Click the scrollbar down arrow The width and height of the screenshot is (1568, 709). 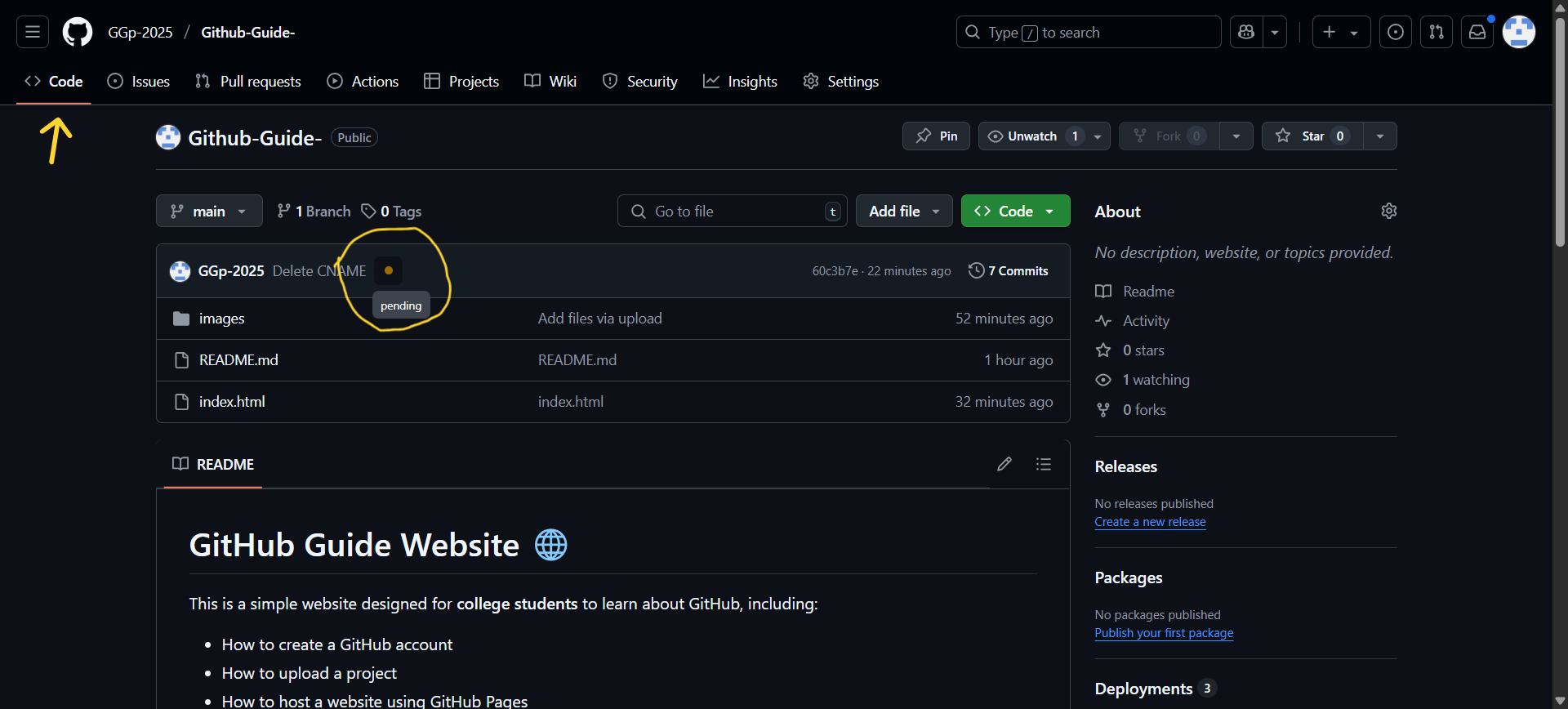click(1560, 701)
